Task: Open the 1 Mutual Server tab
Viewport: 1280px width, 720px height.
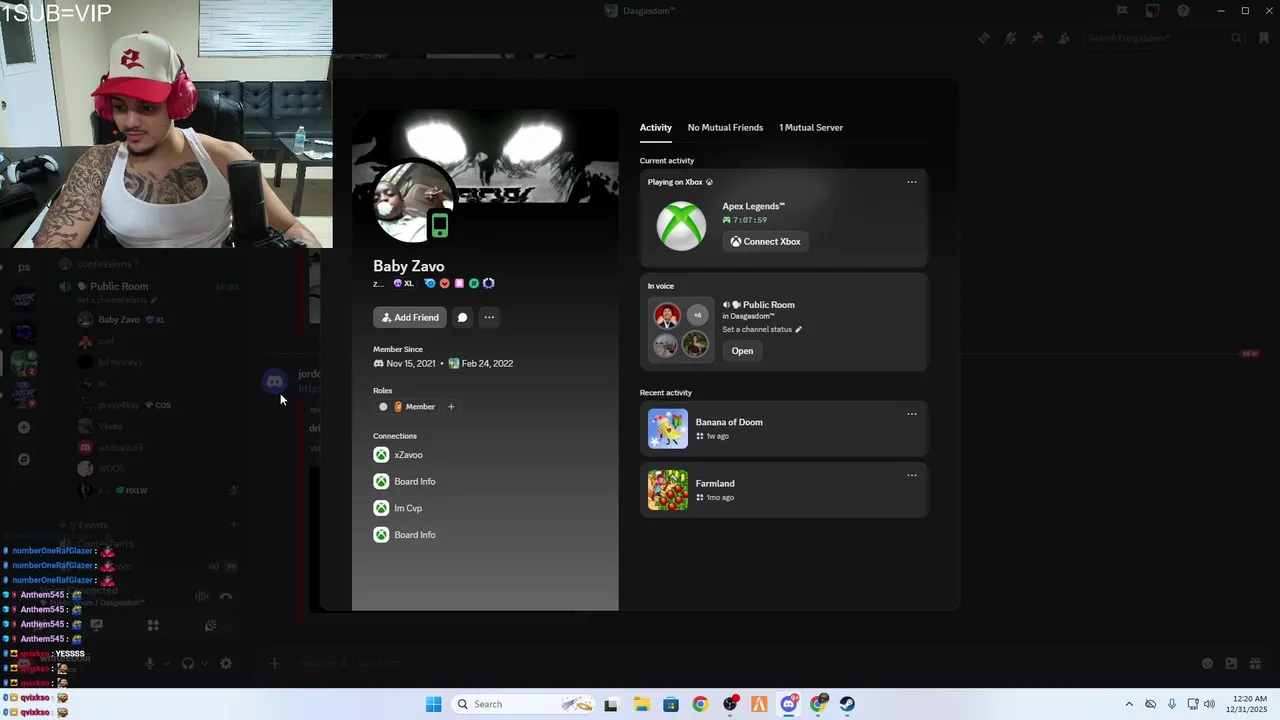Action: tap(811, 127)
